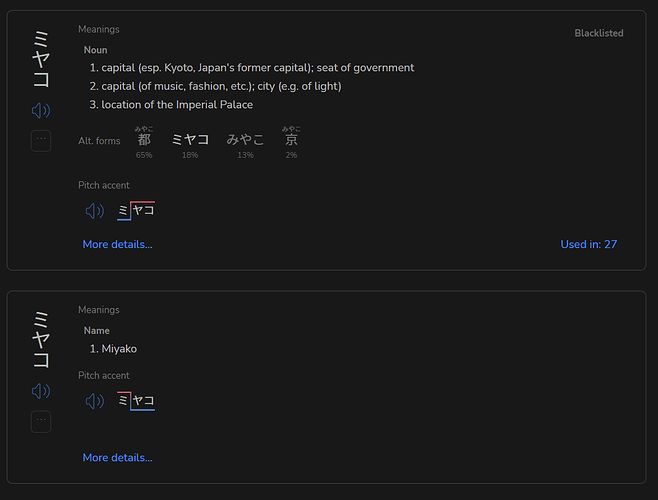Select the 都 alternate form at 65%
Image resolution: width=658 pixels, height=500 pixels.
click(x=144, y=142)
